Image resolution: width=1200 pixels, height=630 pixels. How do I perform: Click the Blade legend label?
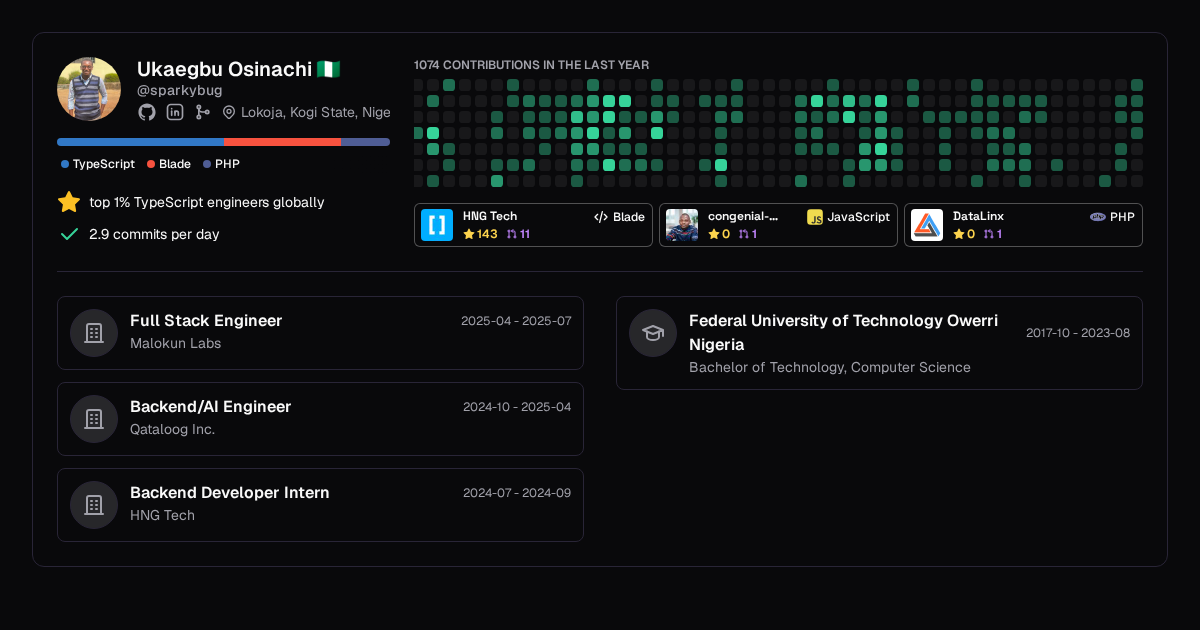pos(175,164)
